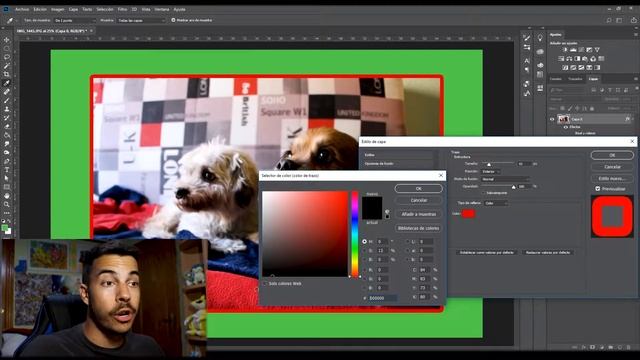Image resolution: width=640 pixels, height=360 pixels.
Task: Select the Hand tool
Action: point(7,196)
